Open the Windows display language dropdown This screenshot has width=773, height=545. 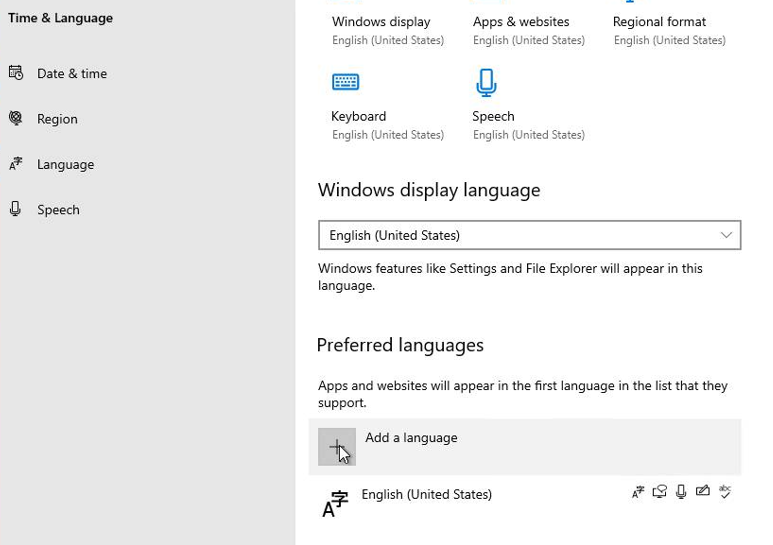[529, 235]
